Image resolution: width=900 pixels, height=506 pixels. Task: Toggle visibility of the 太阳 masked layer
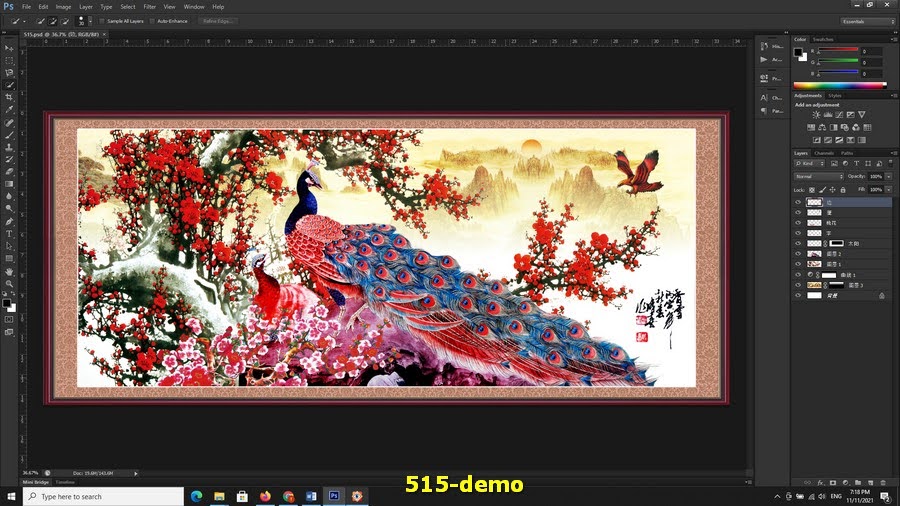[798, 243]
